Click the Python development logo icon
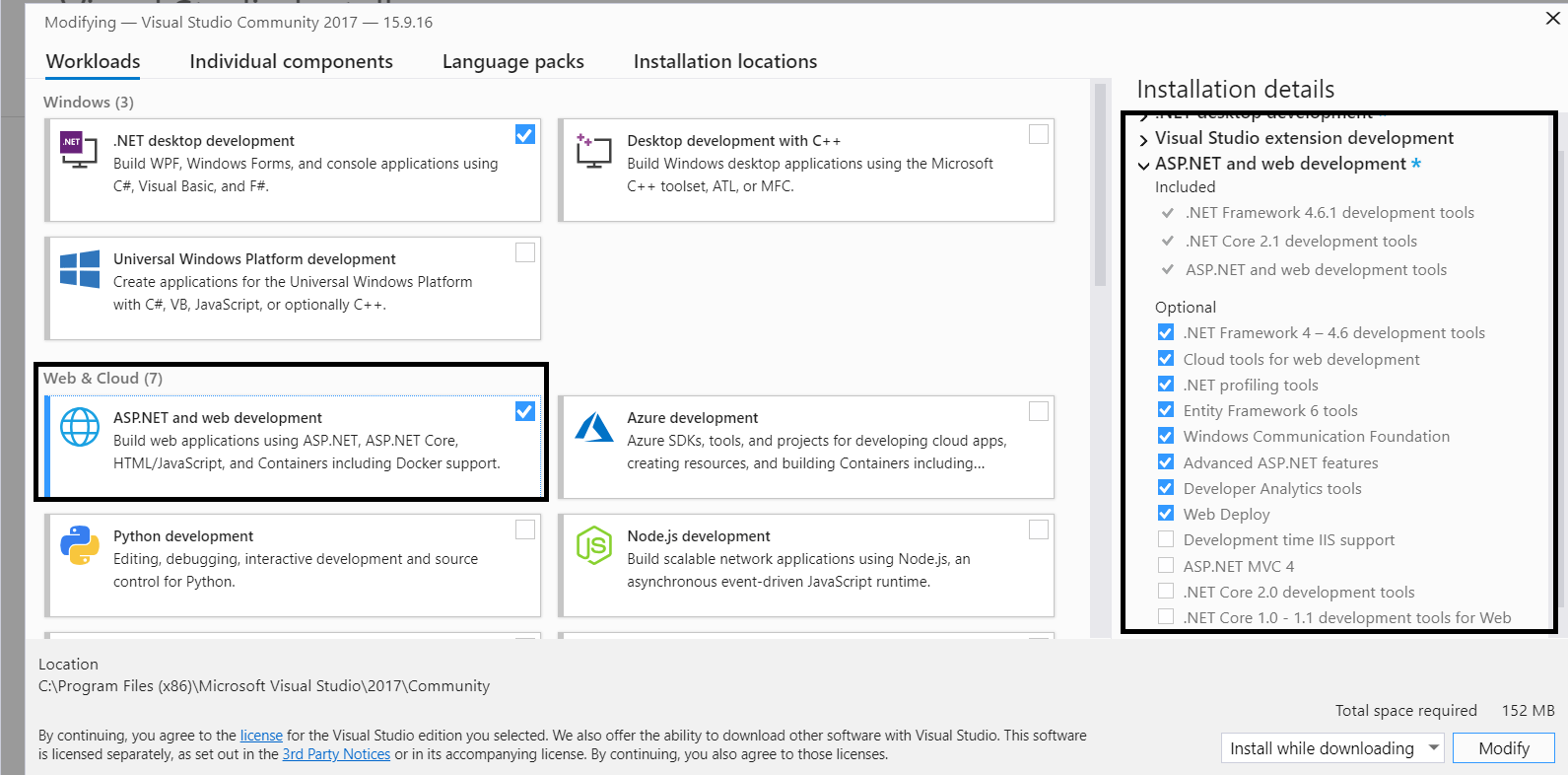1568x775 pixels. 80,545
